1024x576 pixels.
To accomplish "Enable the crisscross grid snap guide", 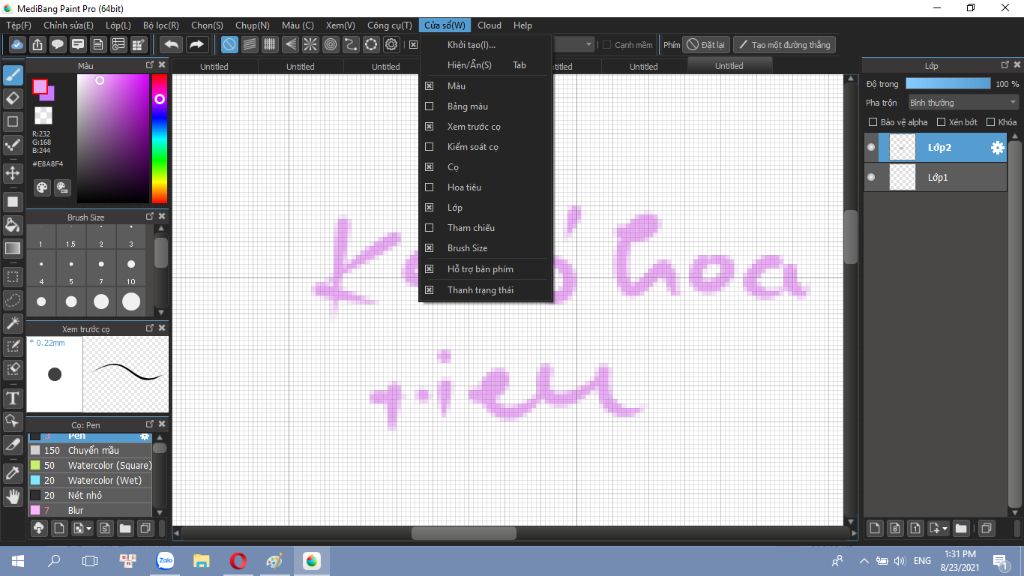I will coord(270,44).
